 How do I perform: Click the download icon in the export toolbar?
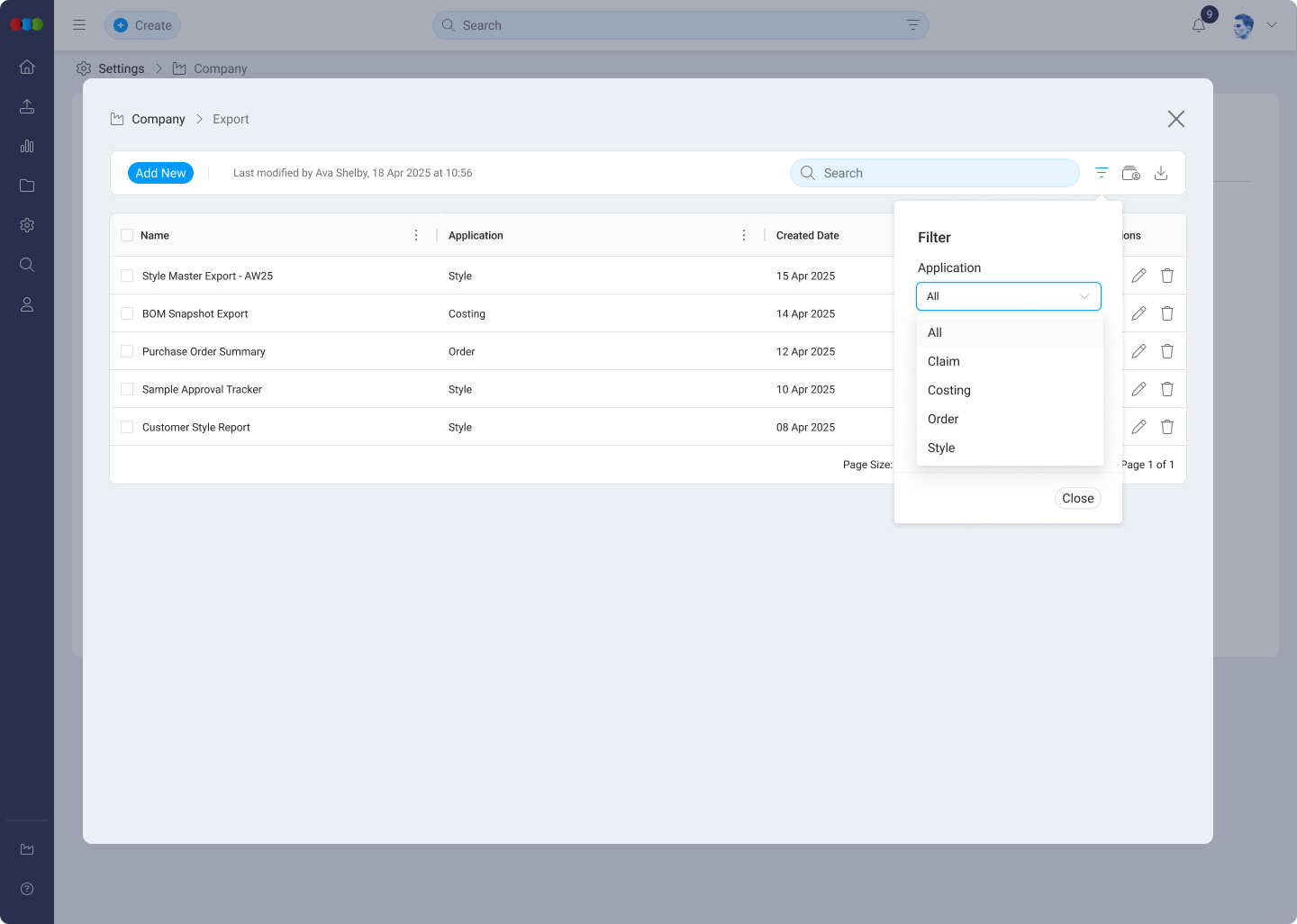pyautogui.click(x=1161, y=173)
